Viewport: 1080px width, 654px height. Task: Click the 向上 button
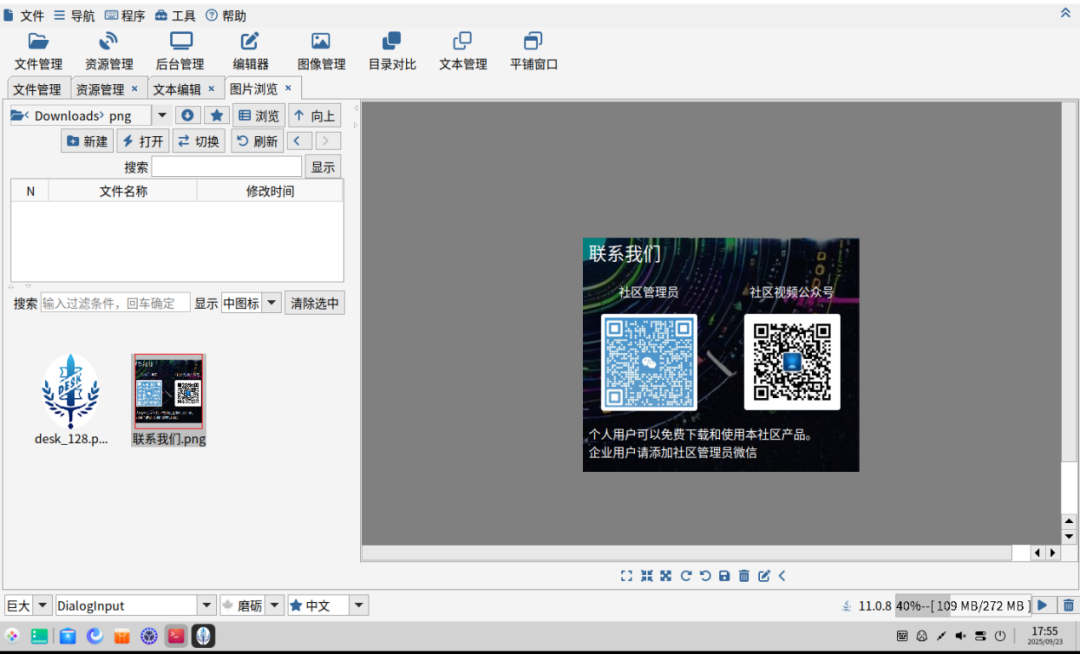(x=314, y=116)
